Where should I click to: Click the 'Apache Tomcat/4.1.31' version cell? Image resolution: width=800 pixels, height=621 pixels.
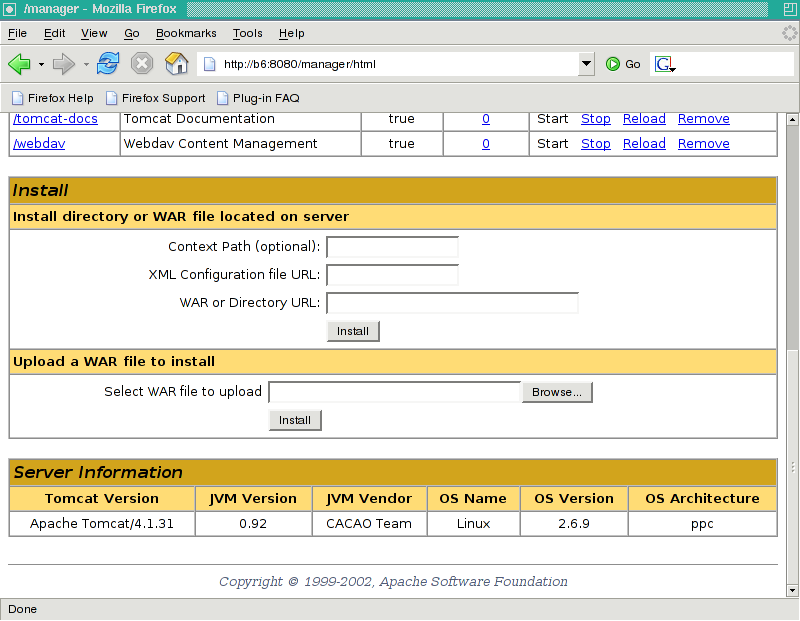[x=102, y=524]
